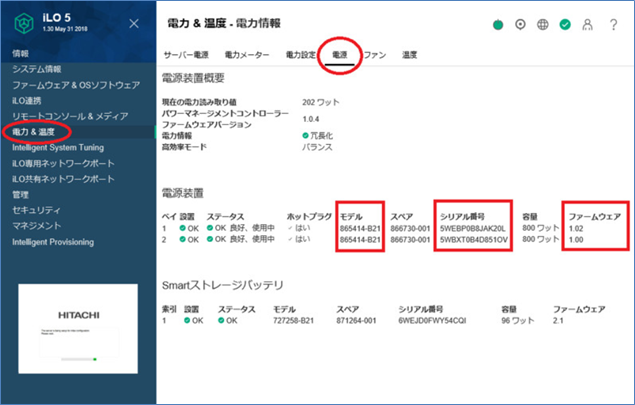
Task: Open マネジメント in the sidebar
Action: [36, 226]
